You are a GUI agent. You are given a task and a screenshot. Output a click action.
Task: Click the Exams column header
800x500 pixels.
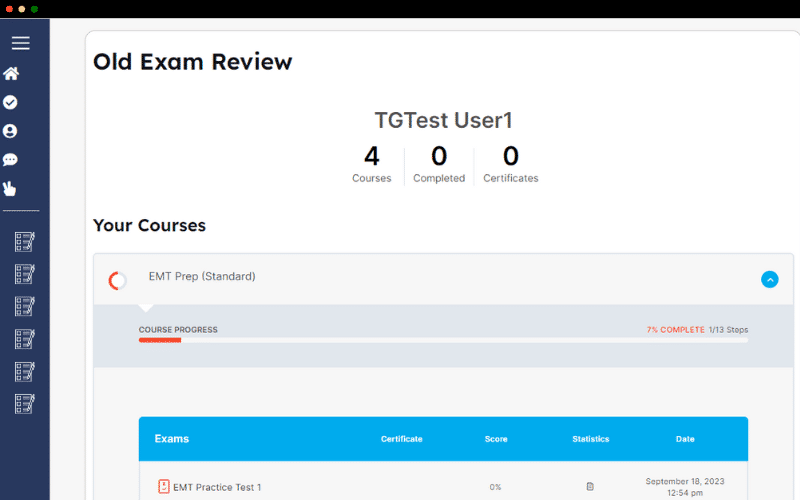coord(171,439)
